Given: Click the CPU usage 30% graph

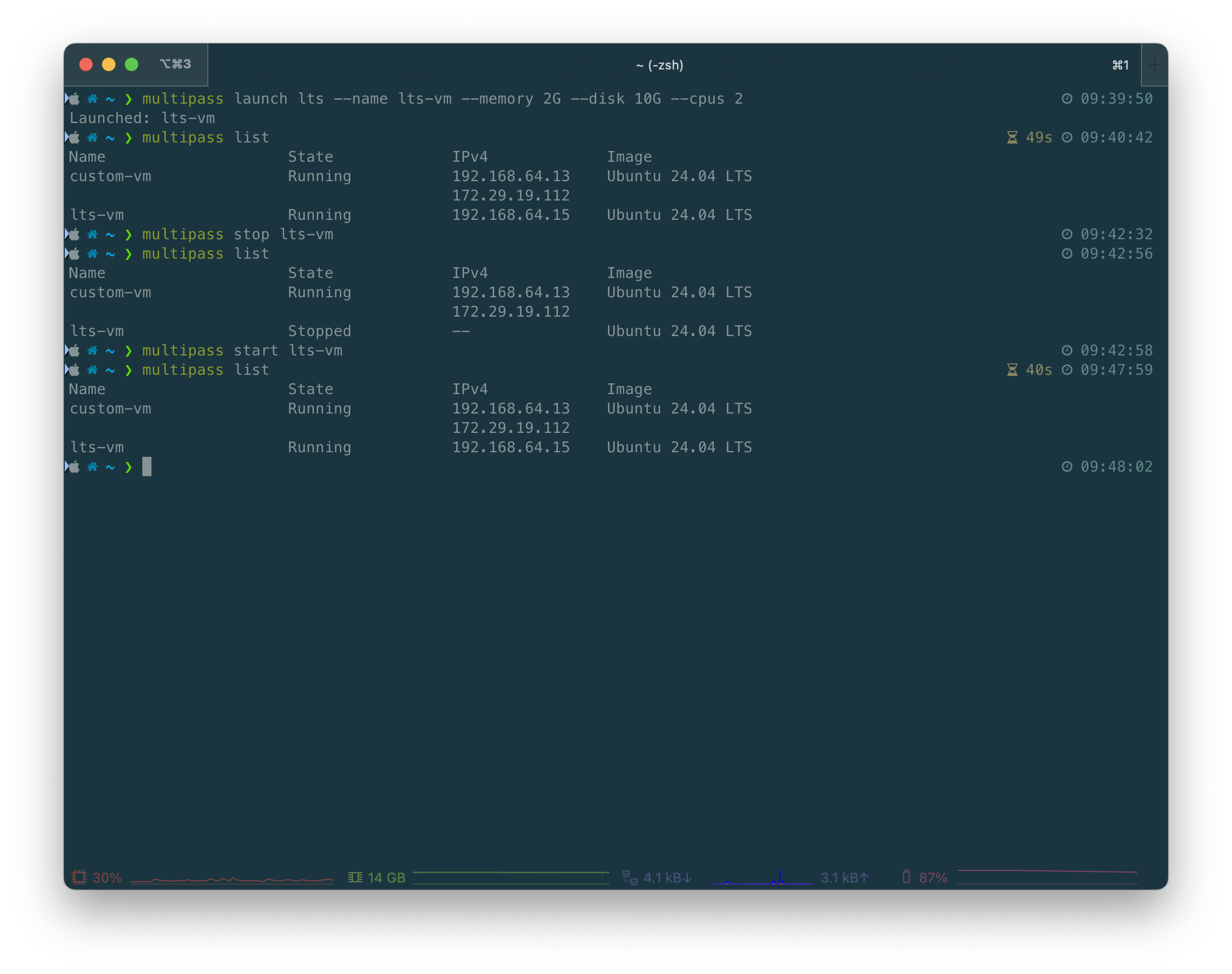Looking at the screenshot, I should coord(232,880).
